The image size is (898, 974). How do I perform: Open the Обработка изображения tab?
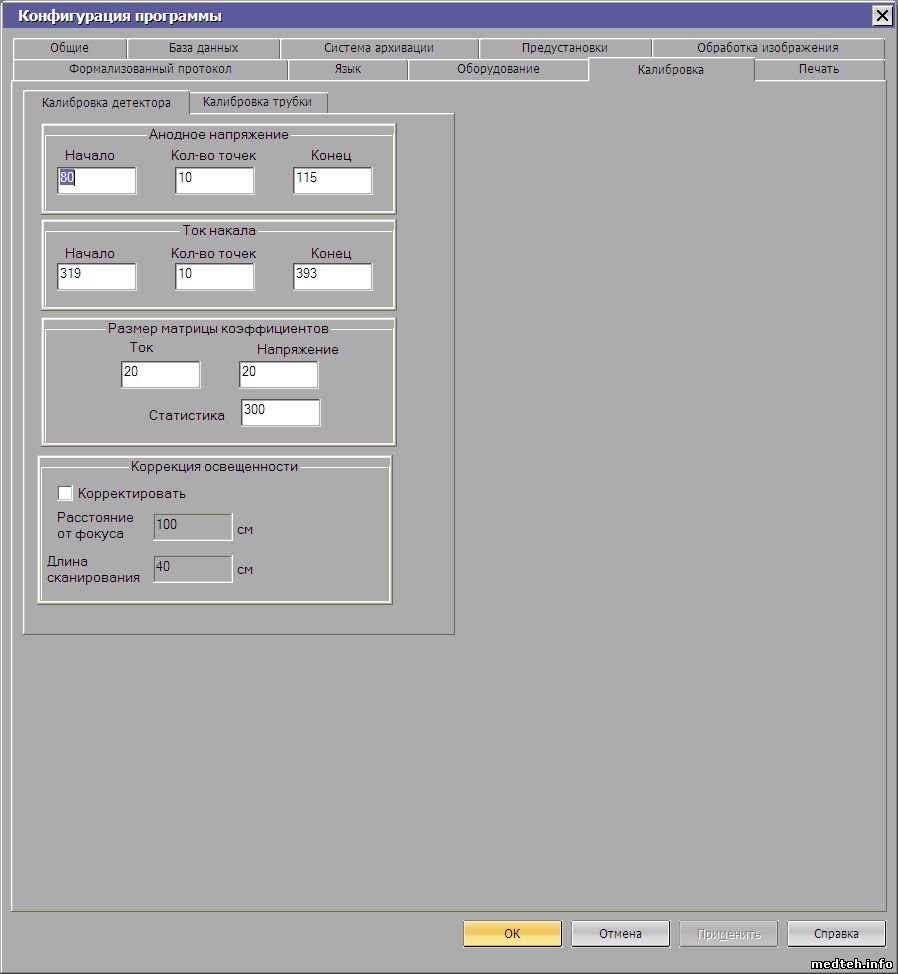(x=767, y=48)
